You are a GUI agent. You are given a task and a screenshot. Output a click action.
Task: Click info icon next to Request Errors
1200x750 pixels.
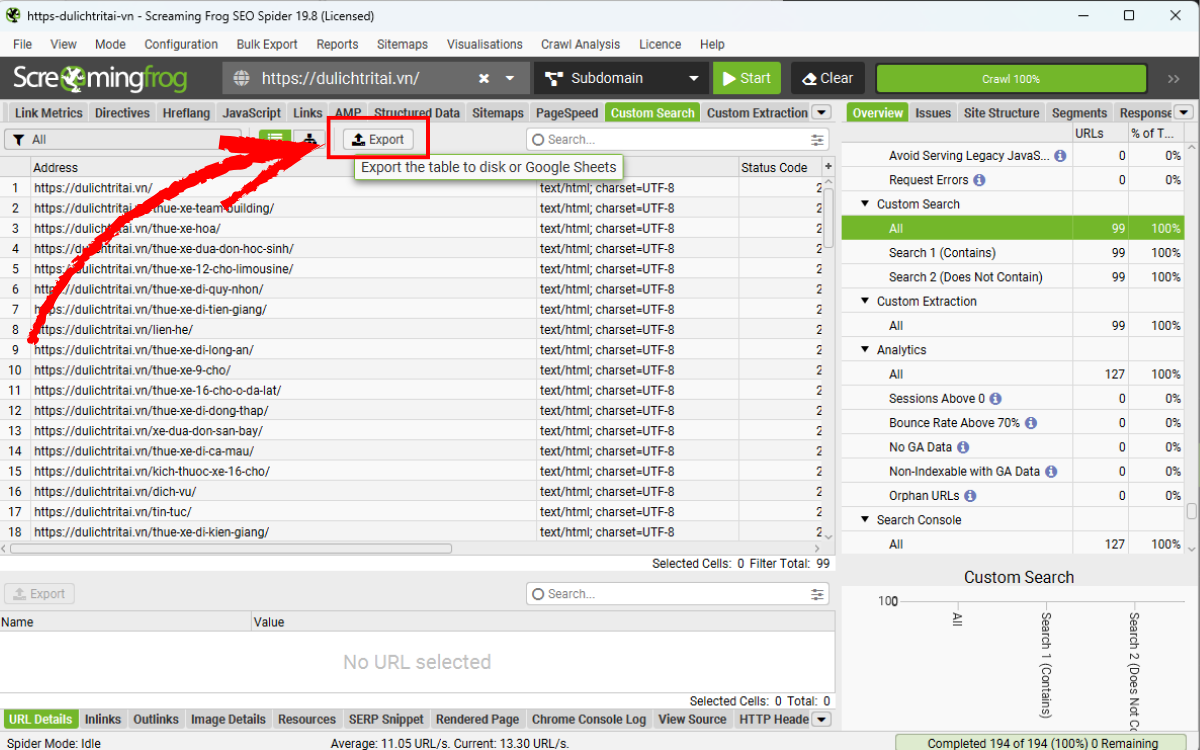click(x=979, y=180)
